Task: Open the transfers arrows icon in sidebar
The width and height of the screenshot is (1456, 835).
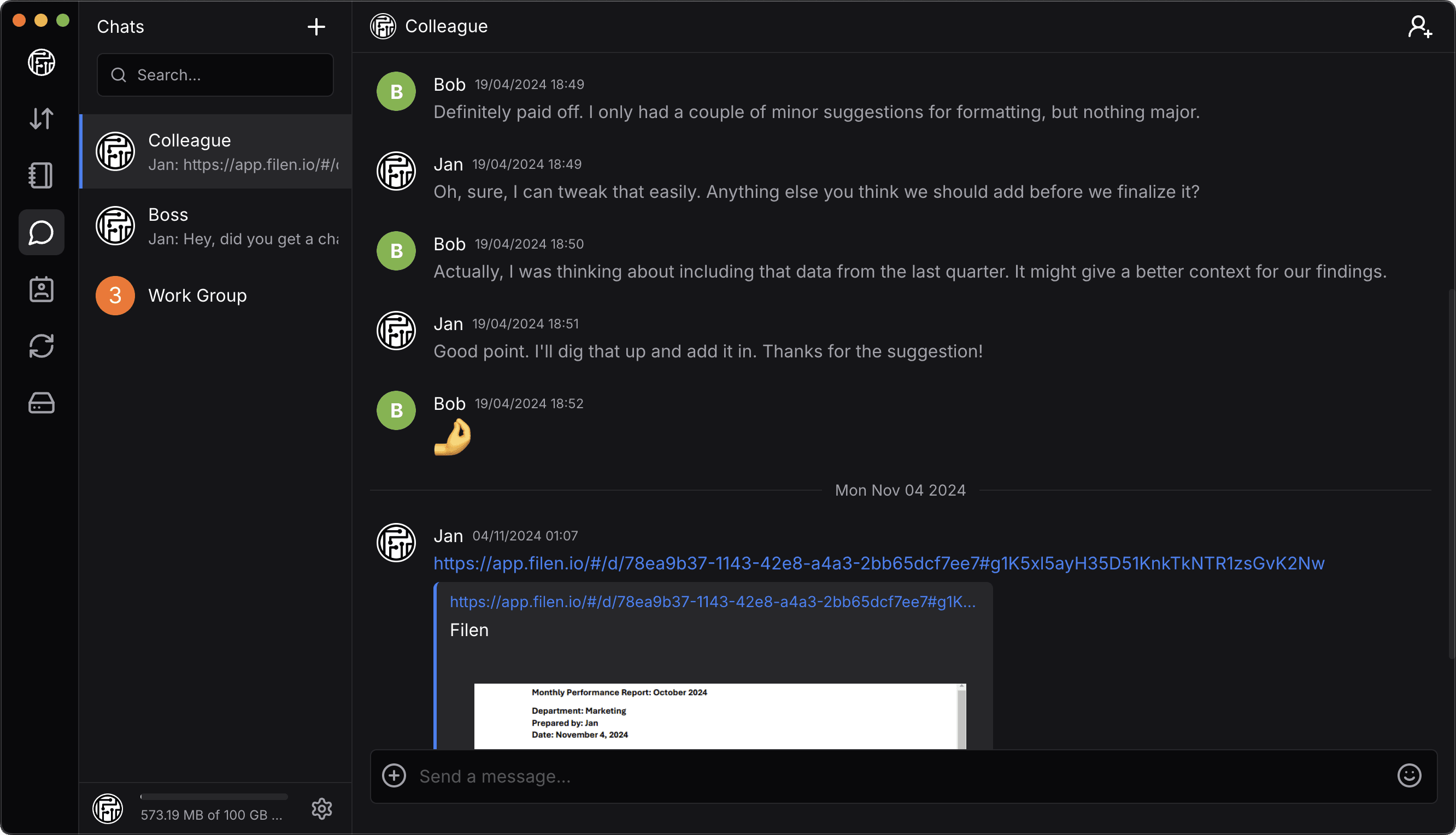Action: point(42,119)
